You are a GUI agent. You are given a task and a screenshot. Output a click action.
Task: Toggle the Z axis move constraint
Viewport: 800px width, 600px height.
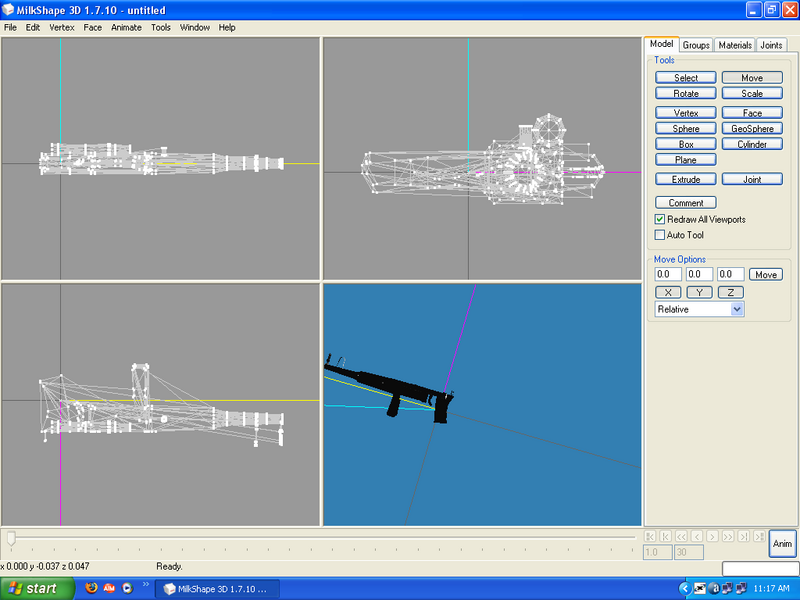pos(731,292)
